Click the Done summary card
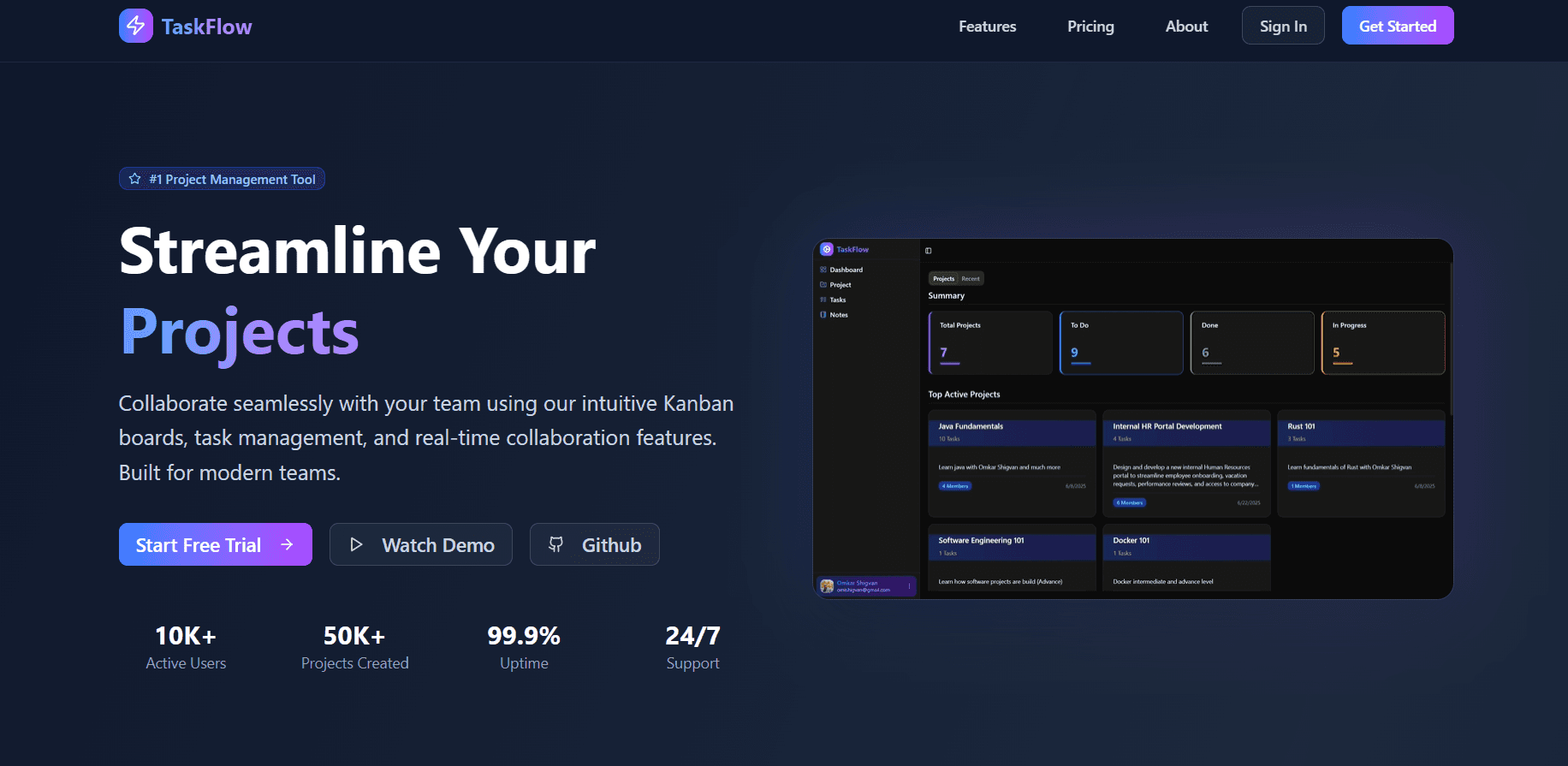The width and height of the screenshot is (1568, 766). [1252, 342]
